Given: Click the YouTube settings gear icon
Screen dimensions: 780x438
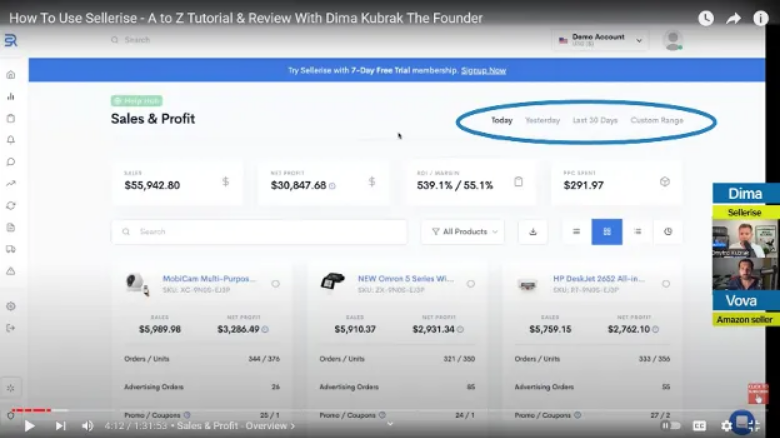Looking at the screenshot, I should click(x=726, y=426).
